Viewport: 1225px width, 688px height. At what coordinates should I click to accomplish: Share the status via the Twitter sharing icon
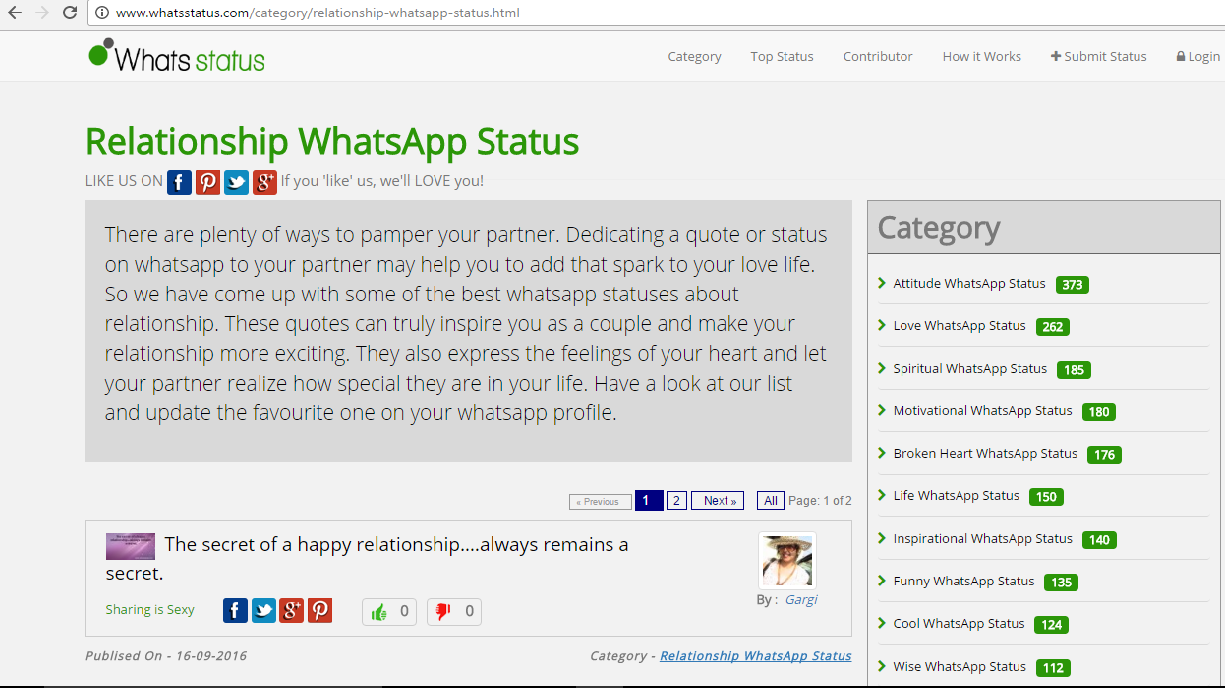click(x=263, y=610)
